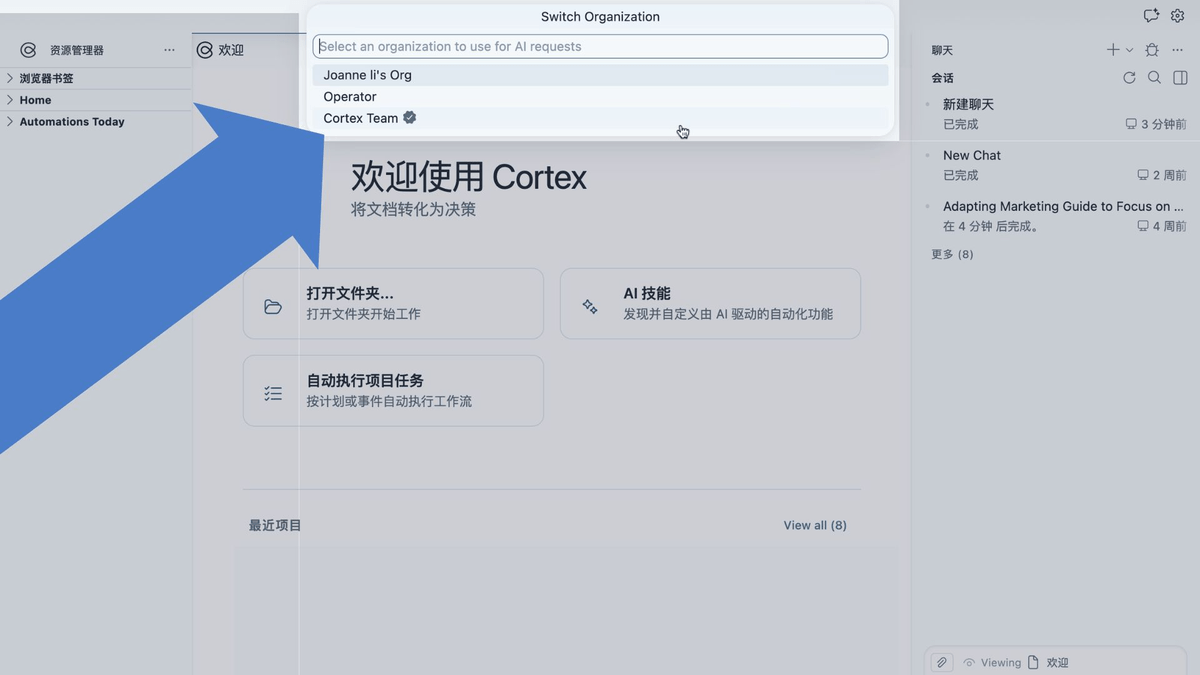Click Cortex logo in explorer header
The image size is (1200, 675).
point(28,50)
